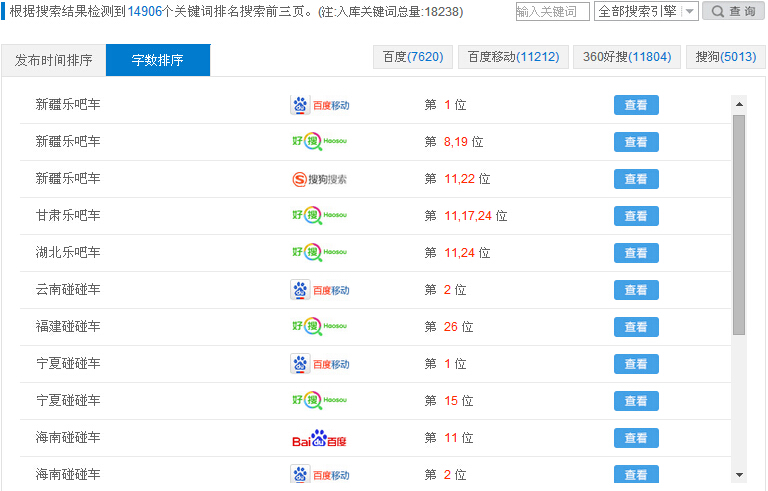Click 查看 for 福建碰碰车

[x=636, y=327]
